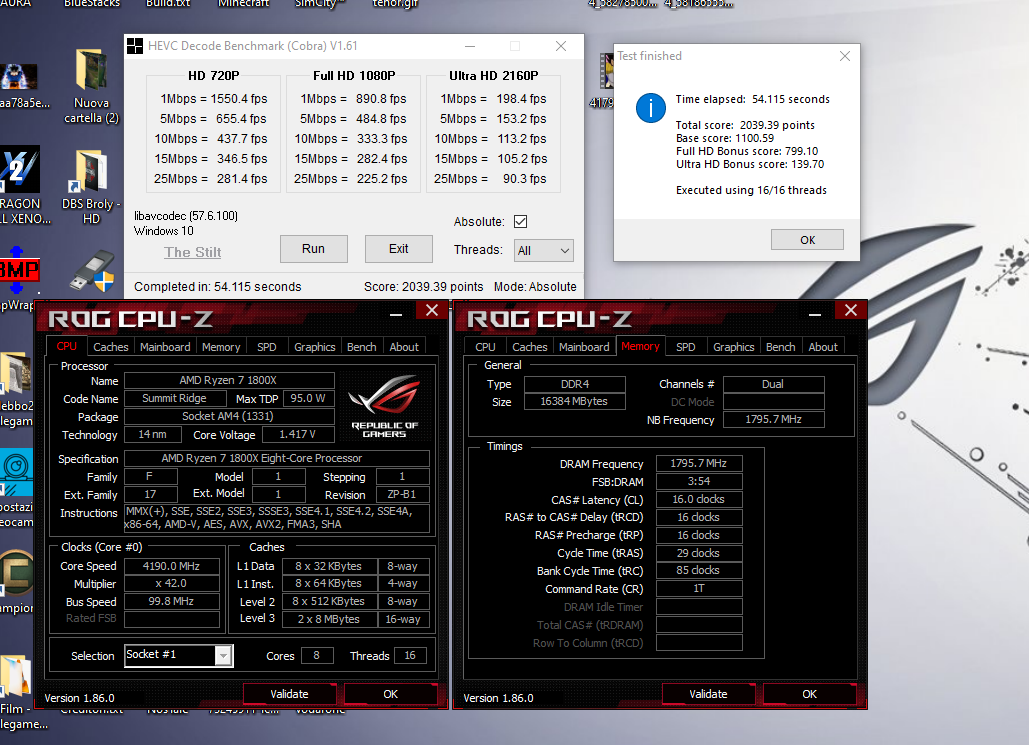
Task: Open the ebbo2 legam folder icon
Action: click(x=16, y=373)
